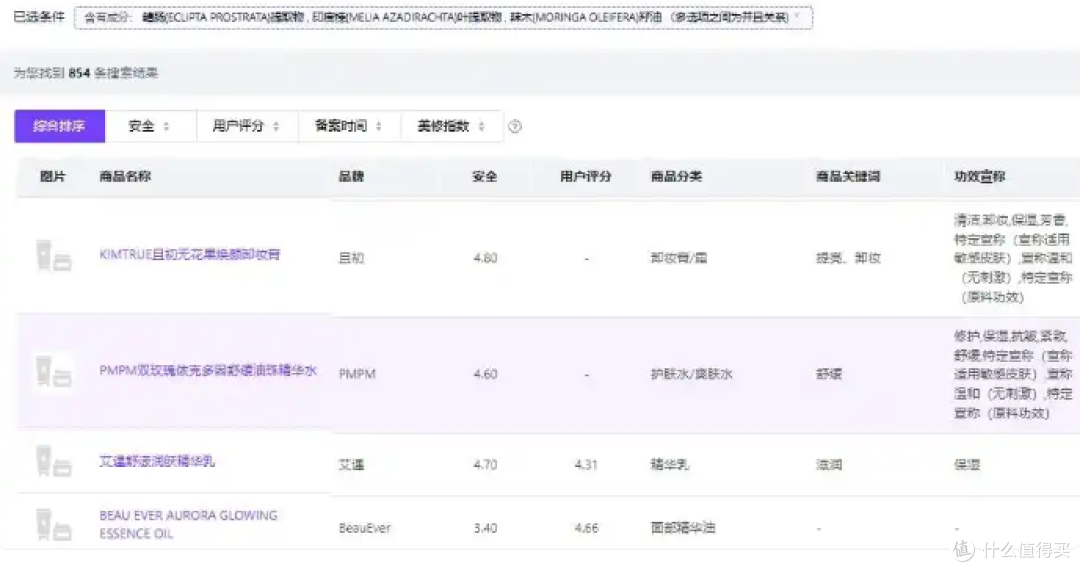Click the 图片 column header
The height and width of the screenshot is (572, 1080).
(53, 176)
